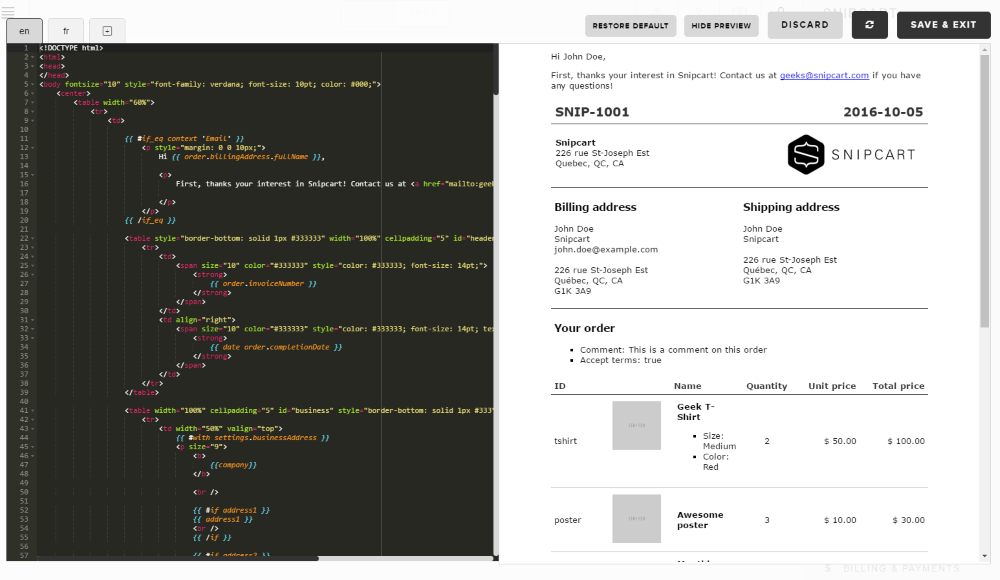Viewport: 1000px width, 580px height.
Task: Click the {{ #if_eq context 'Email' }} code line
Action: [x=184, y=138]
